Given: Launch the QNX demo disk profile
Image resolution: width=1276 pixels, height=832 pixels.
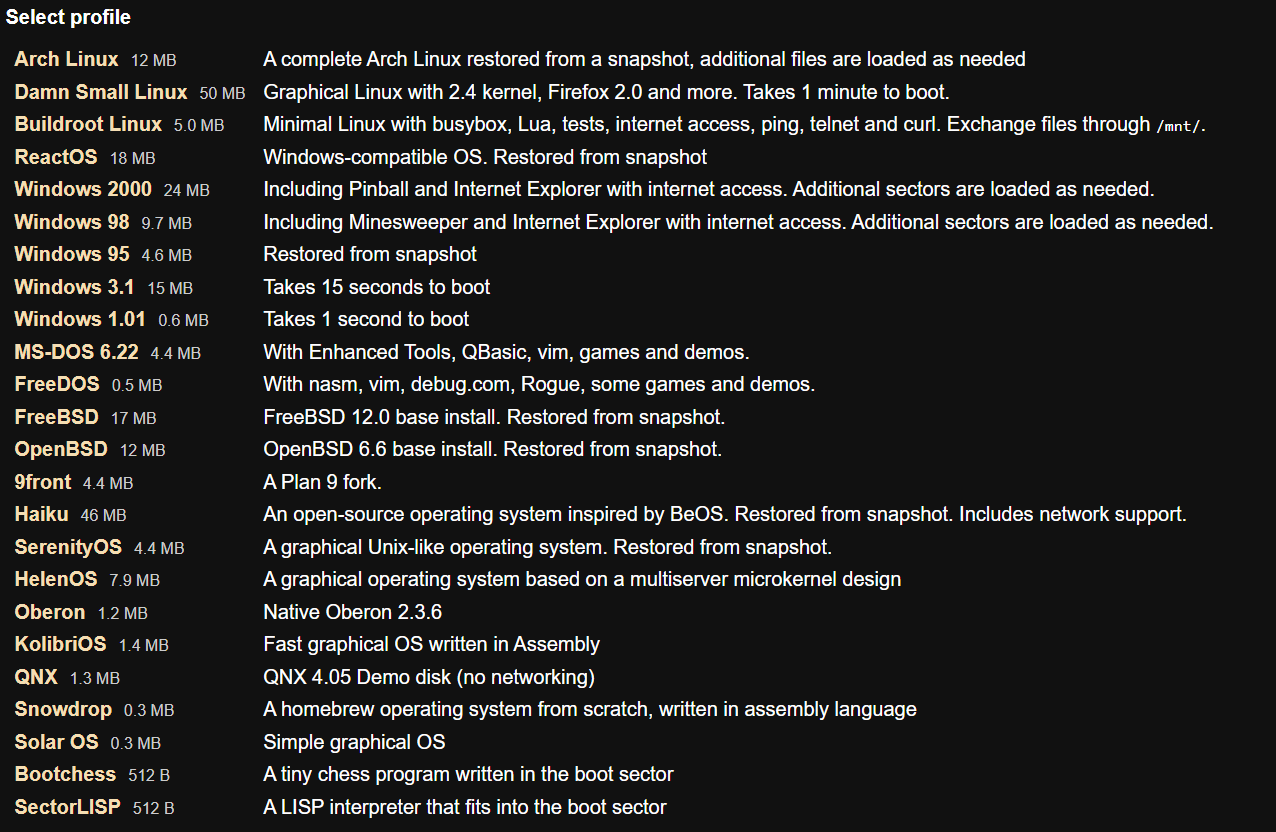Looking at the screenshot, I should [x=36, y=677].
